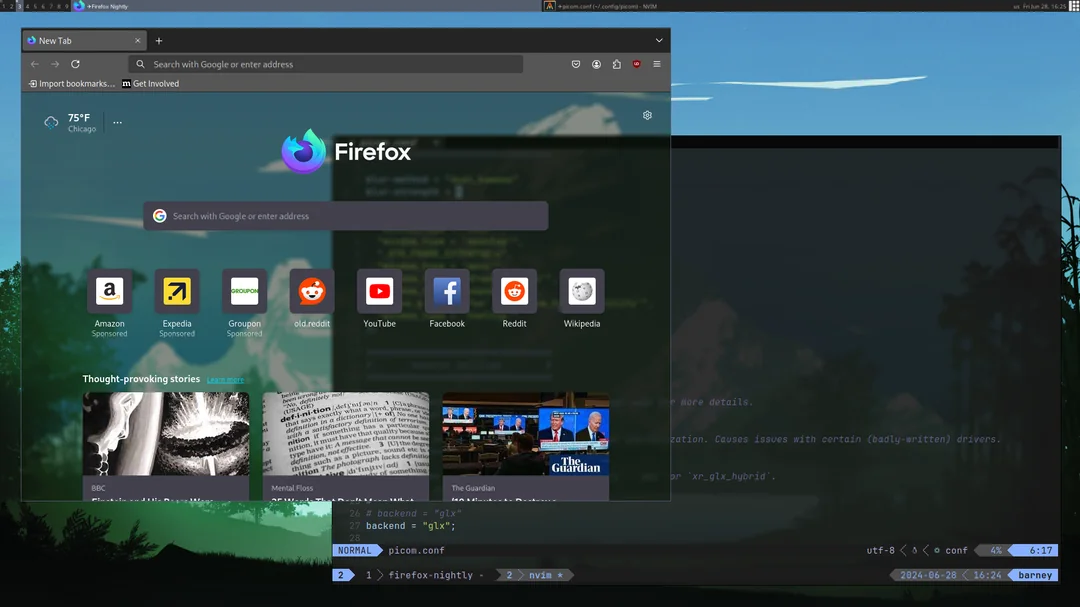Viewport: 1080px width, 607px height.
Task: Open the Firefox account icon
Action: [x=596, y=64]
